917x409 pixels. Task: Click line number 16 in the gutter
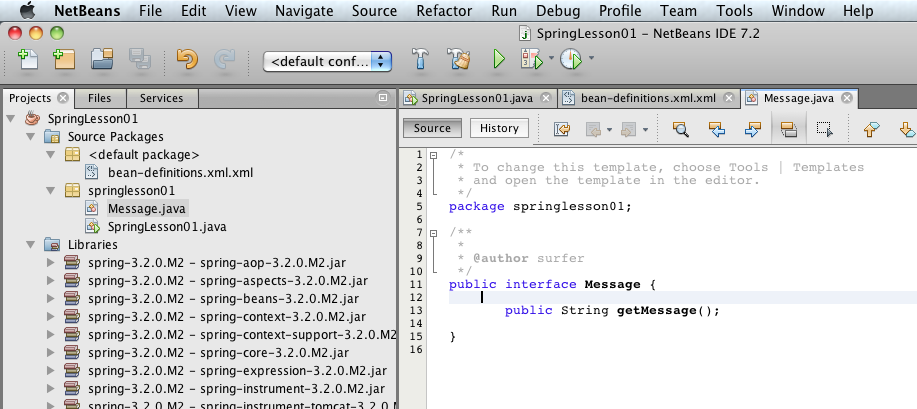pos(415,349)
